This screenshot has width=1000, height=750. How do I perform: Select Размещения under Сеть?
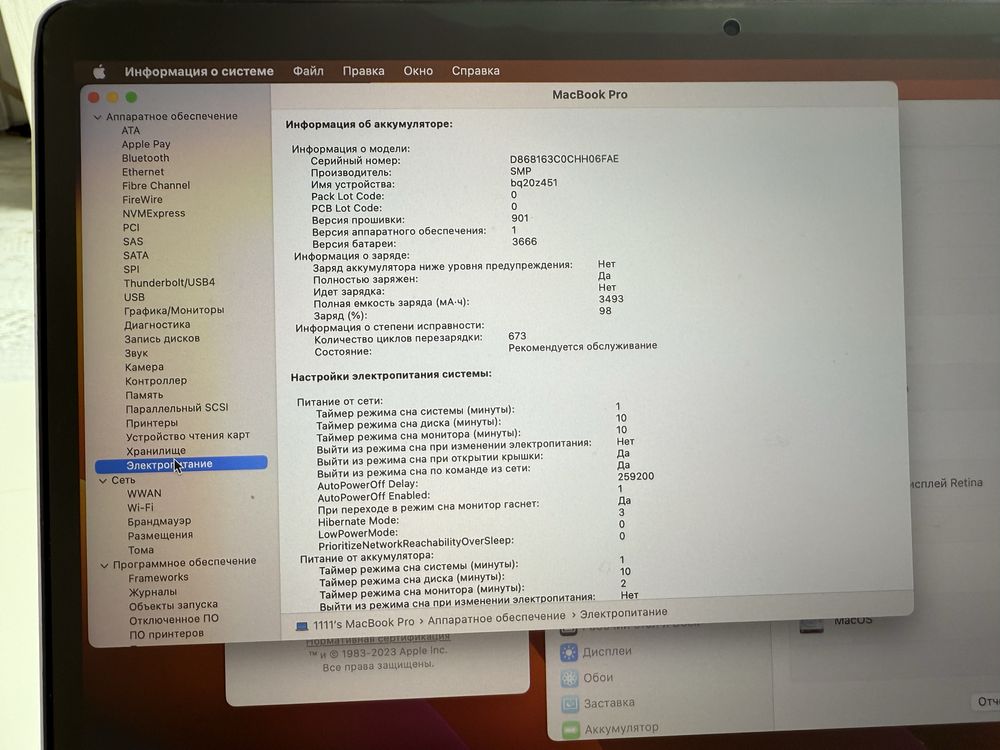[x=160, y=536]
